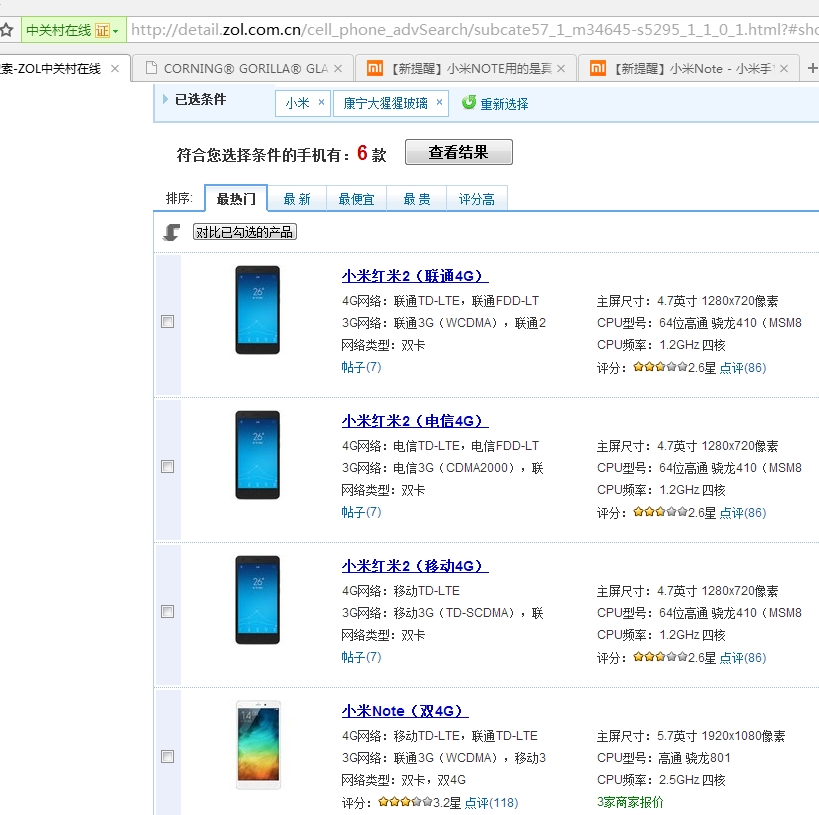Open the 中关村在线 bookmark dropdown arrow
Image resolution: width=819 pixels, height=815 pixels.
point(113,31)
